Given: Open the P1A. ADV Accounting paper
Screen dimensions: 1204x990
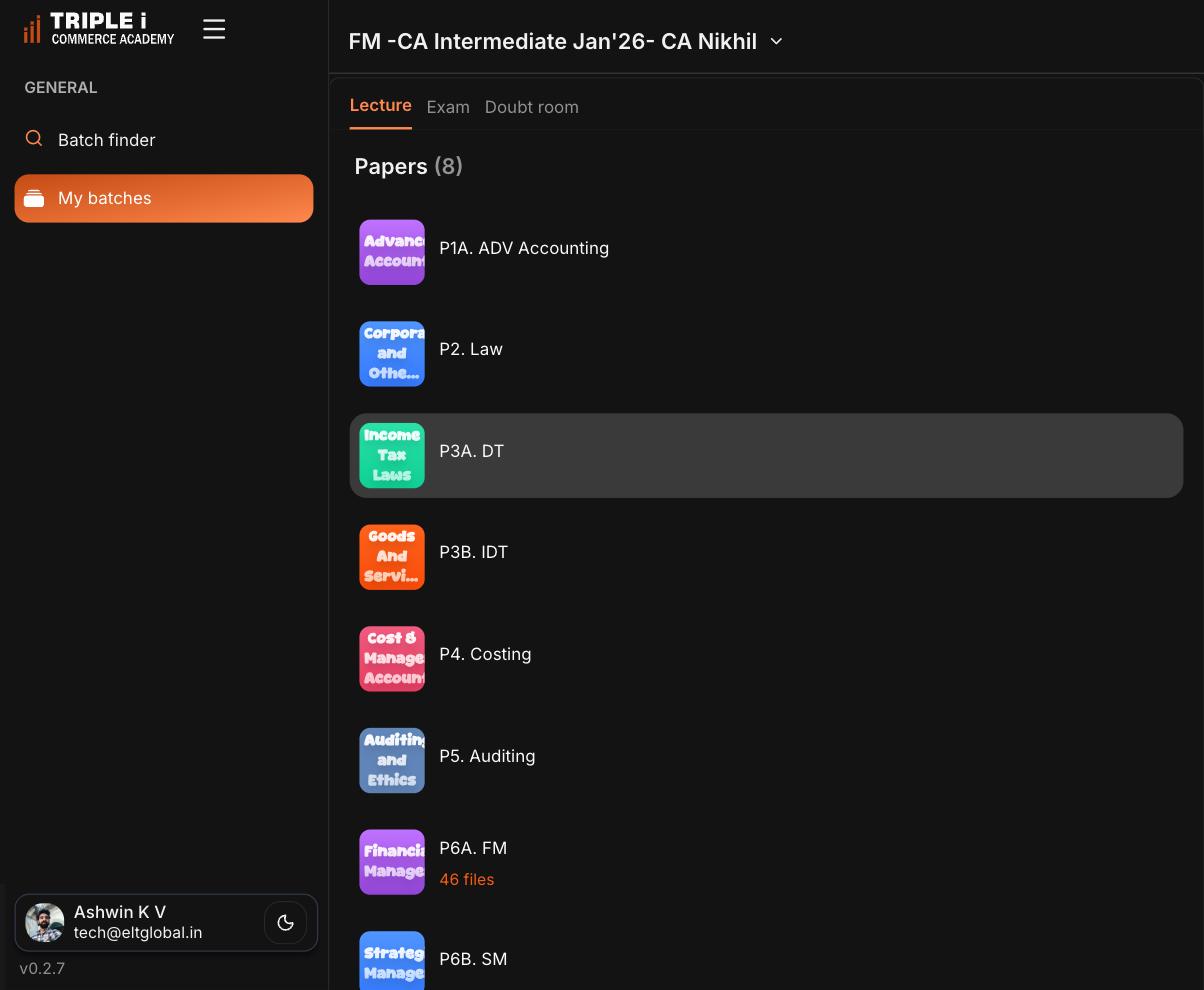Looking at the screenshot, I should click(x=766, y=252).
